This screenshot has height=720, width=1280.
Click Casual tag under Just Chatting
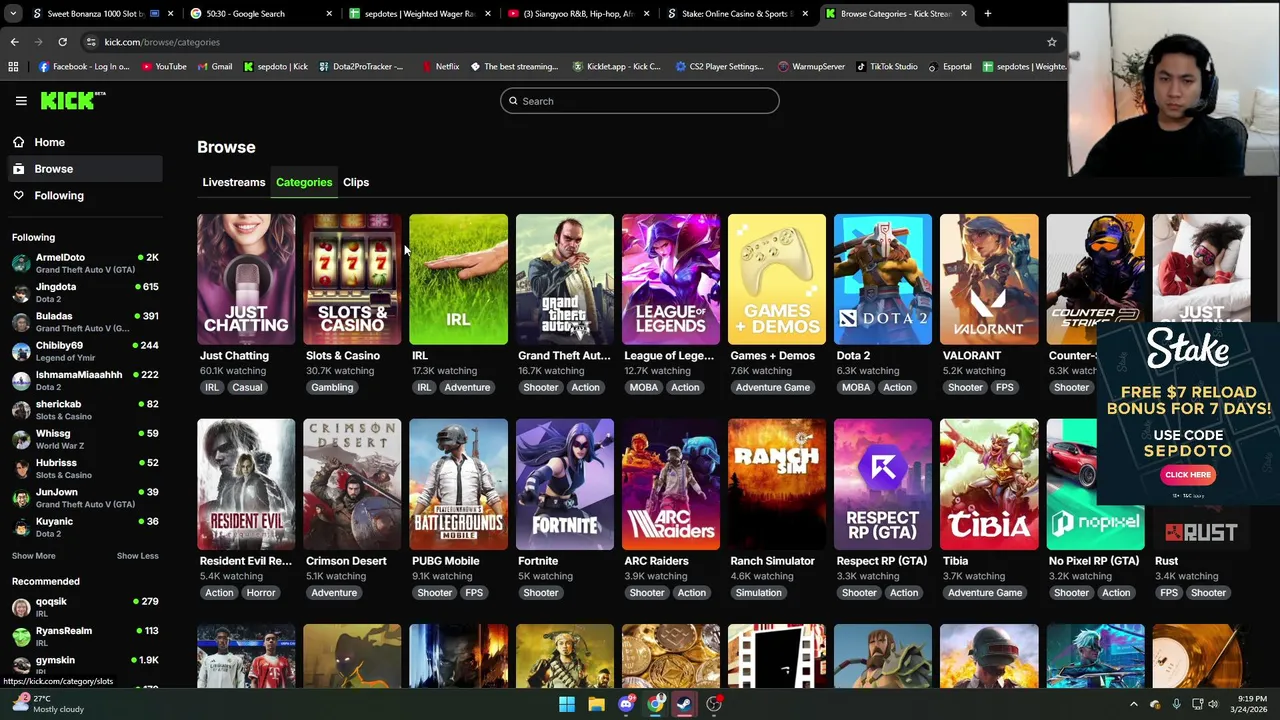[x=247, y=387]
